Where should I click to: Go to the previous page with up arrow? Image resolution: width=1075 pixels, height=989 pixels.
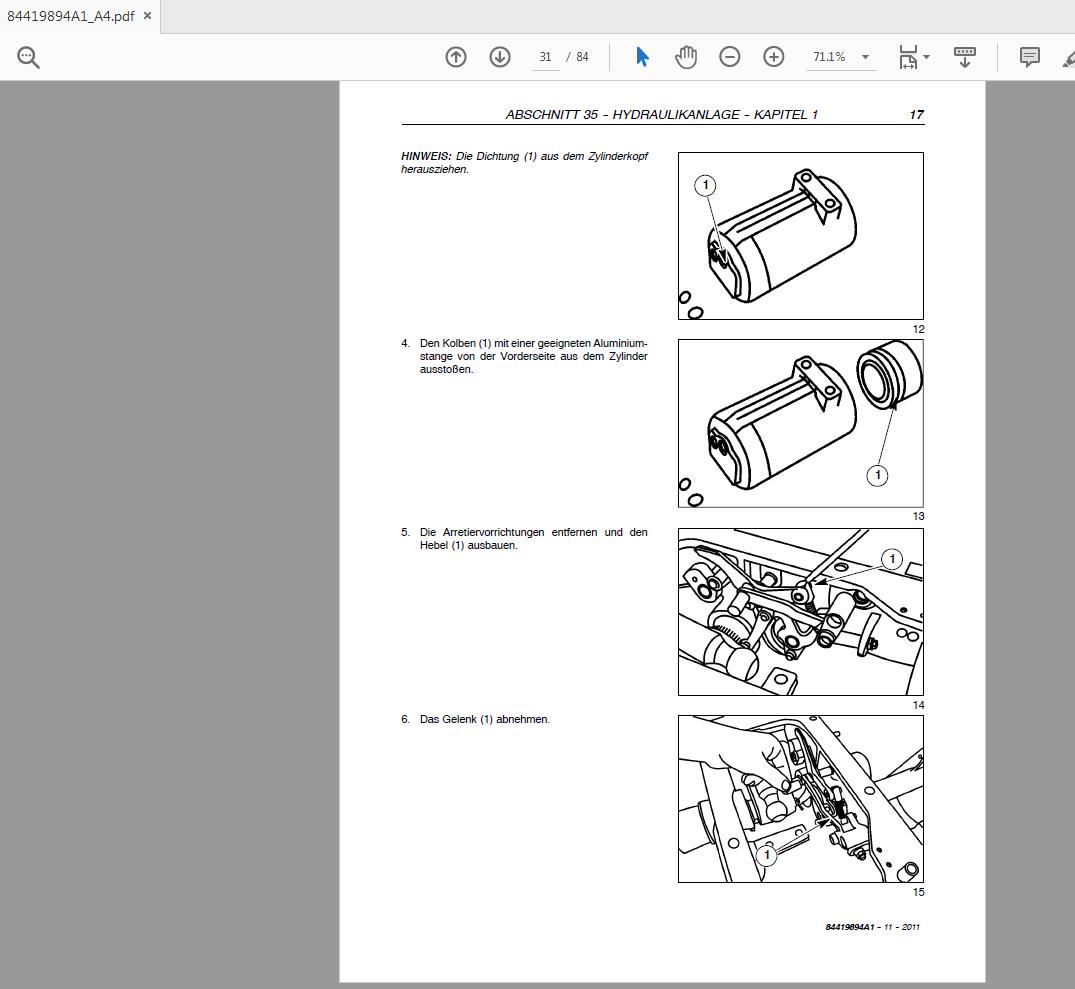456,57
